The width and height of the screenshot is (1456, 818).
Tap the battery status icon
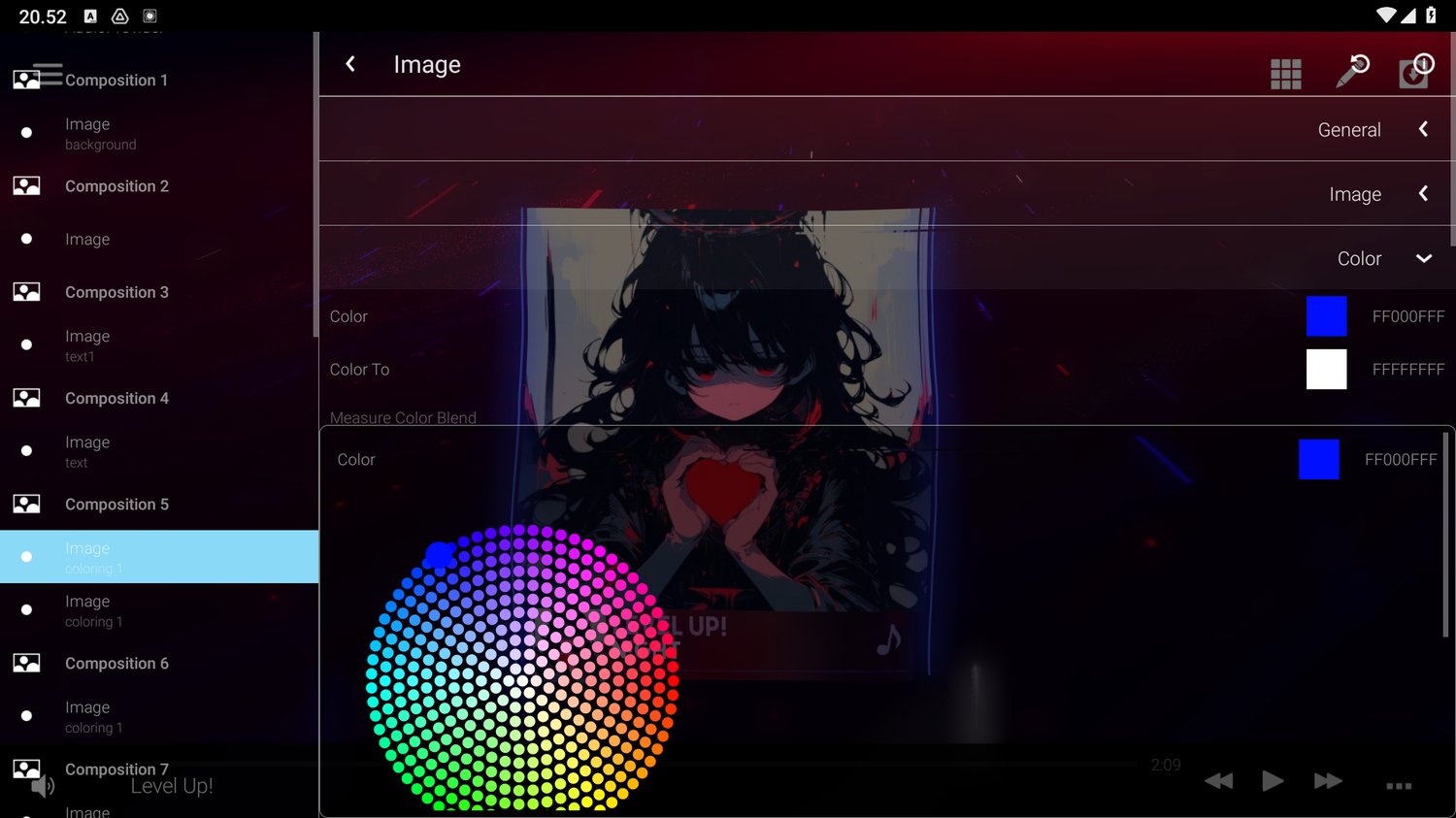coord(1431,16)
